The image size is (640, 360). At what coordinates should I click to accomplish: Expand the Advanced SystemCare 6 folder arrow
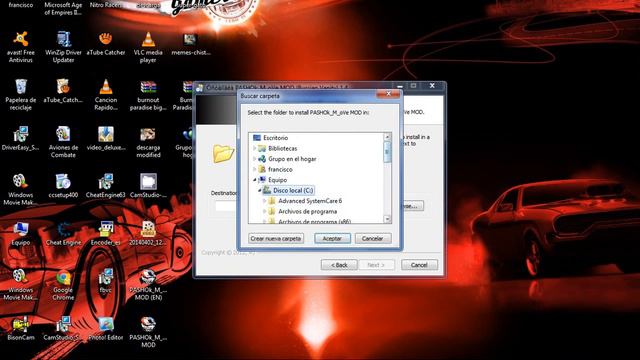[x=264, y=201]
